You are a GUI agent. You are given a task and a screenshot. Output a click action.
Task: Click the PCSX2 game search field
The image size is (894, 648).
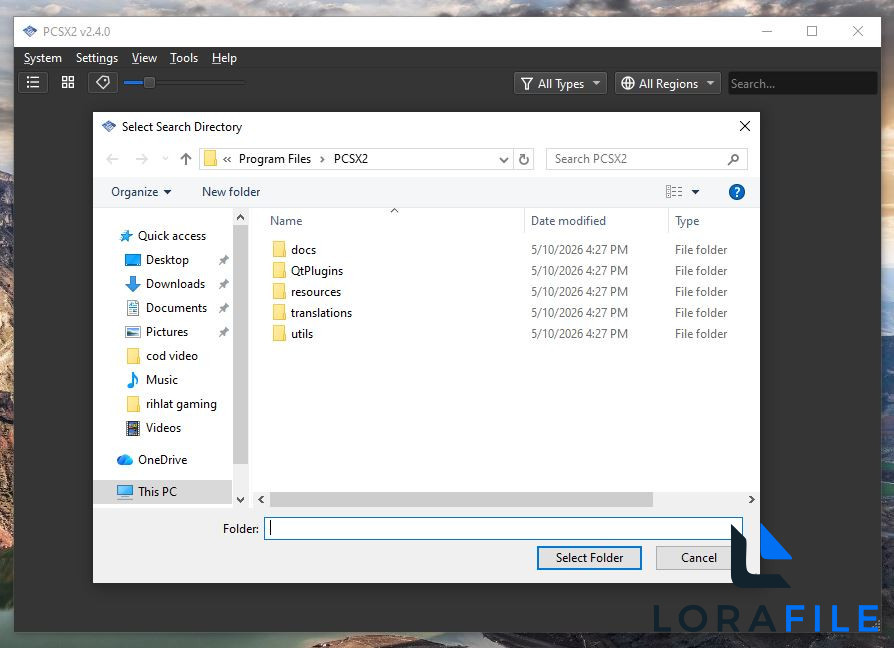tap(802, 83)
